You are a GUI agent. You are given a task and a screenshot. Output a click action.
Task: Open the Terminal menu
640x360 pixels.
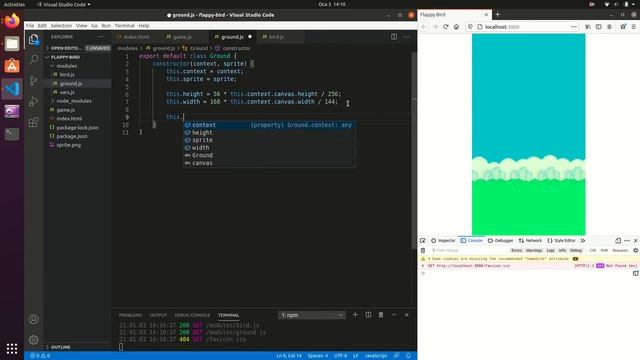124,25
